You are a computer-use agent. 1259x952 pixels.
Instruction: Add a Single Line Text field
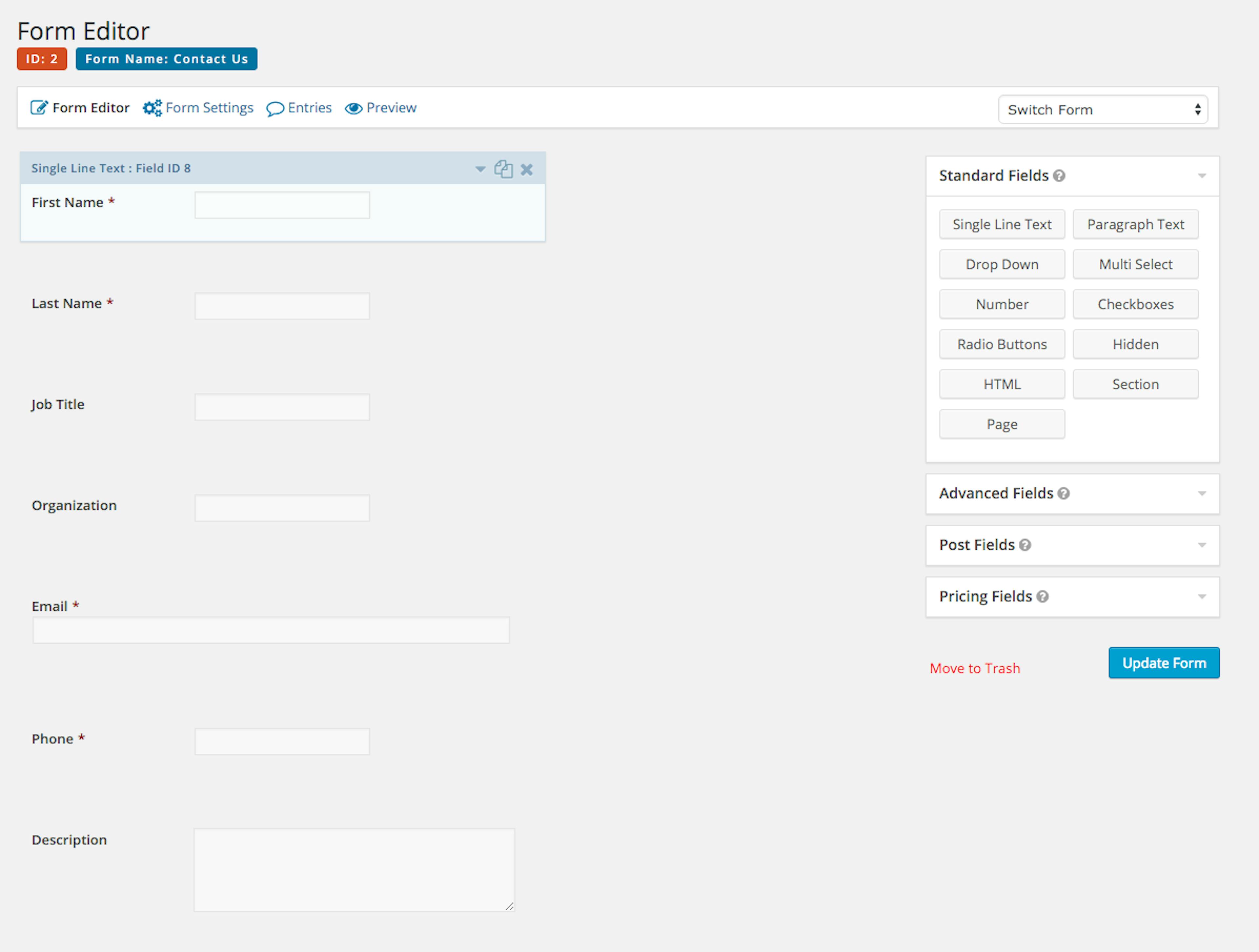(1002, 224)
